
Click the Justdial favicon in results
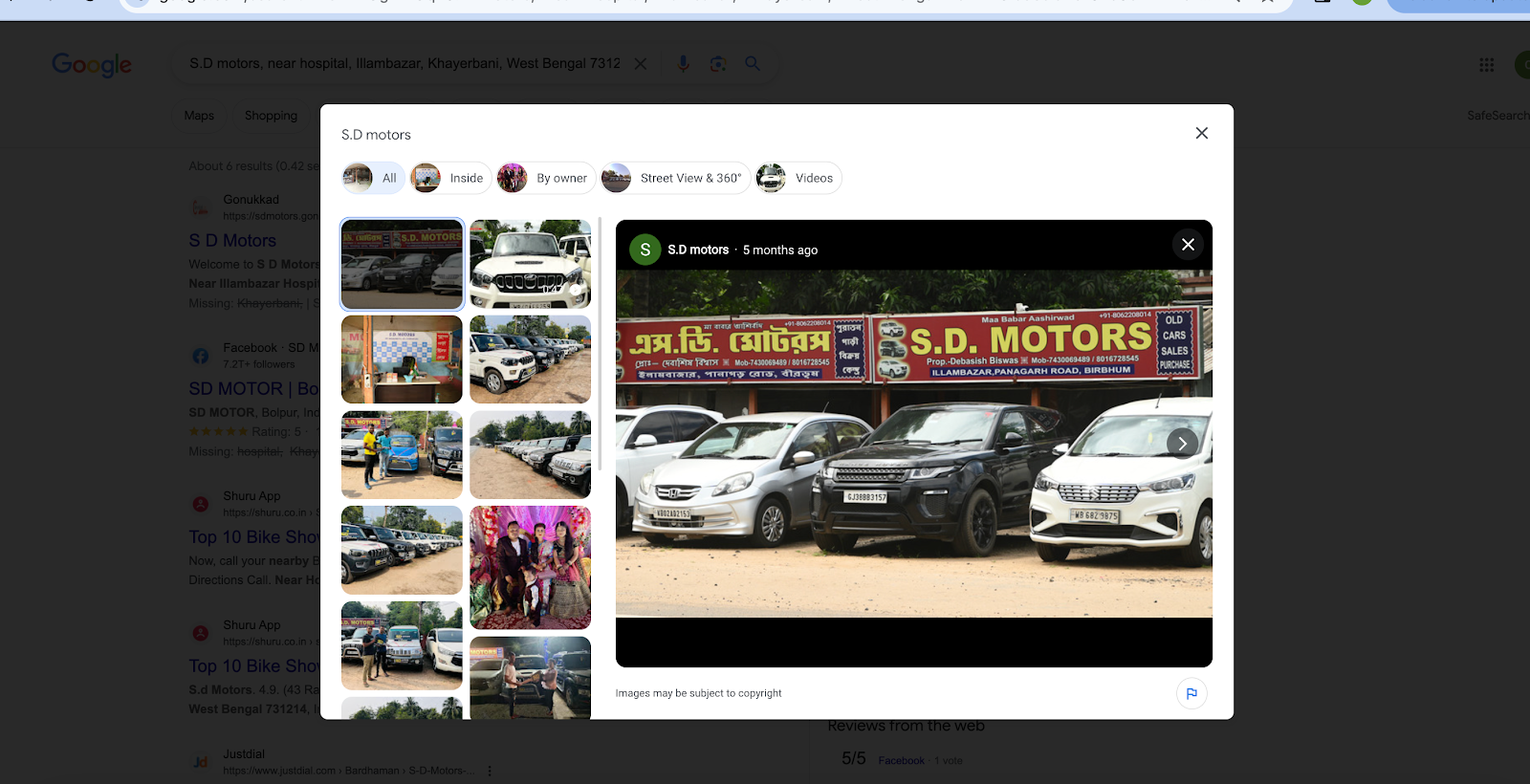click(200, 762)
